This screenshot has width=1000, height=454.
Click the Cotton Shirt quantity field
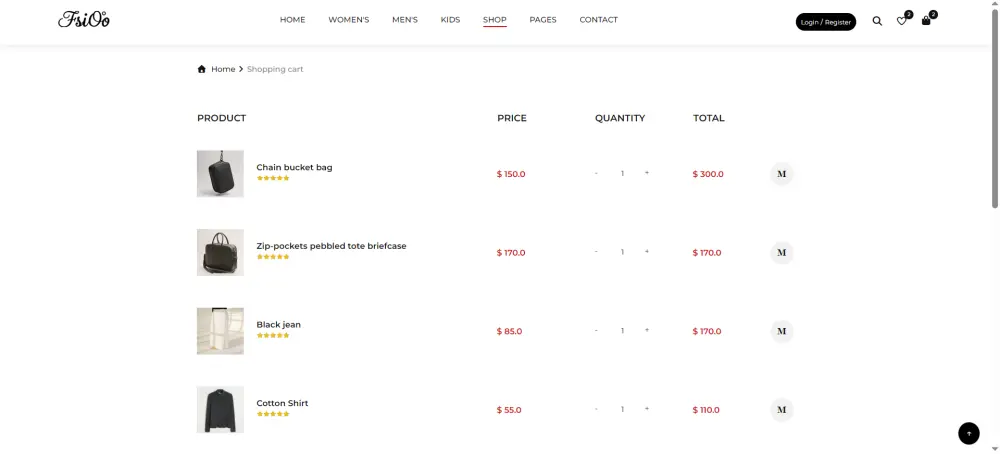(622, 409)
